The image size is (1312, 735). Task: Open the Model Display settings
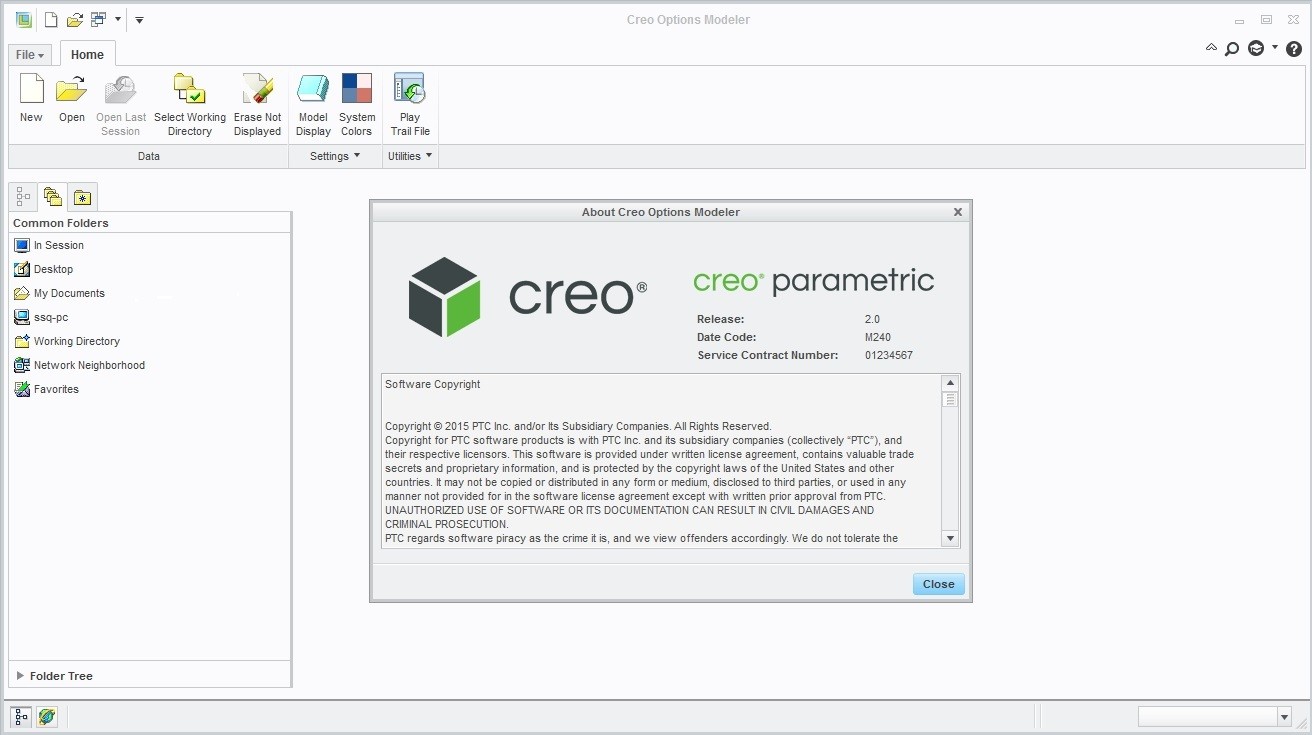pos(313,89)
